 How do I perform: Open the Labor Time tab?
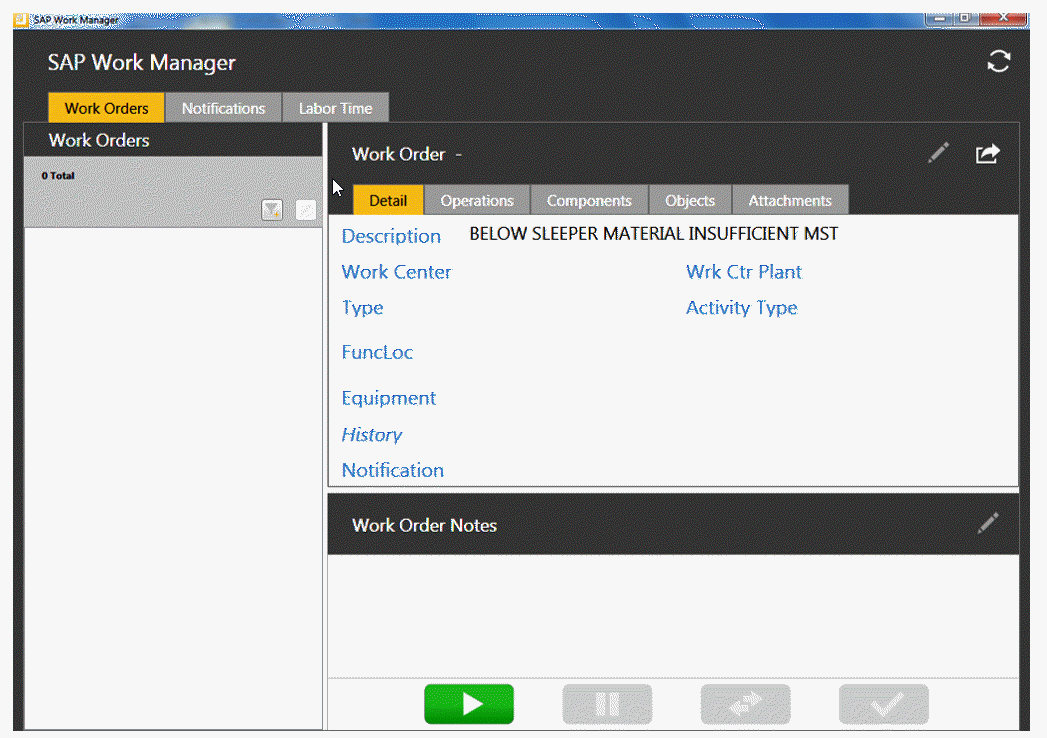click(335, 108)
